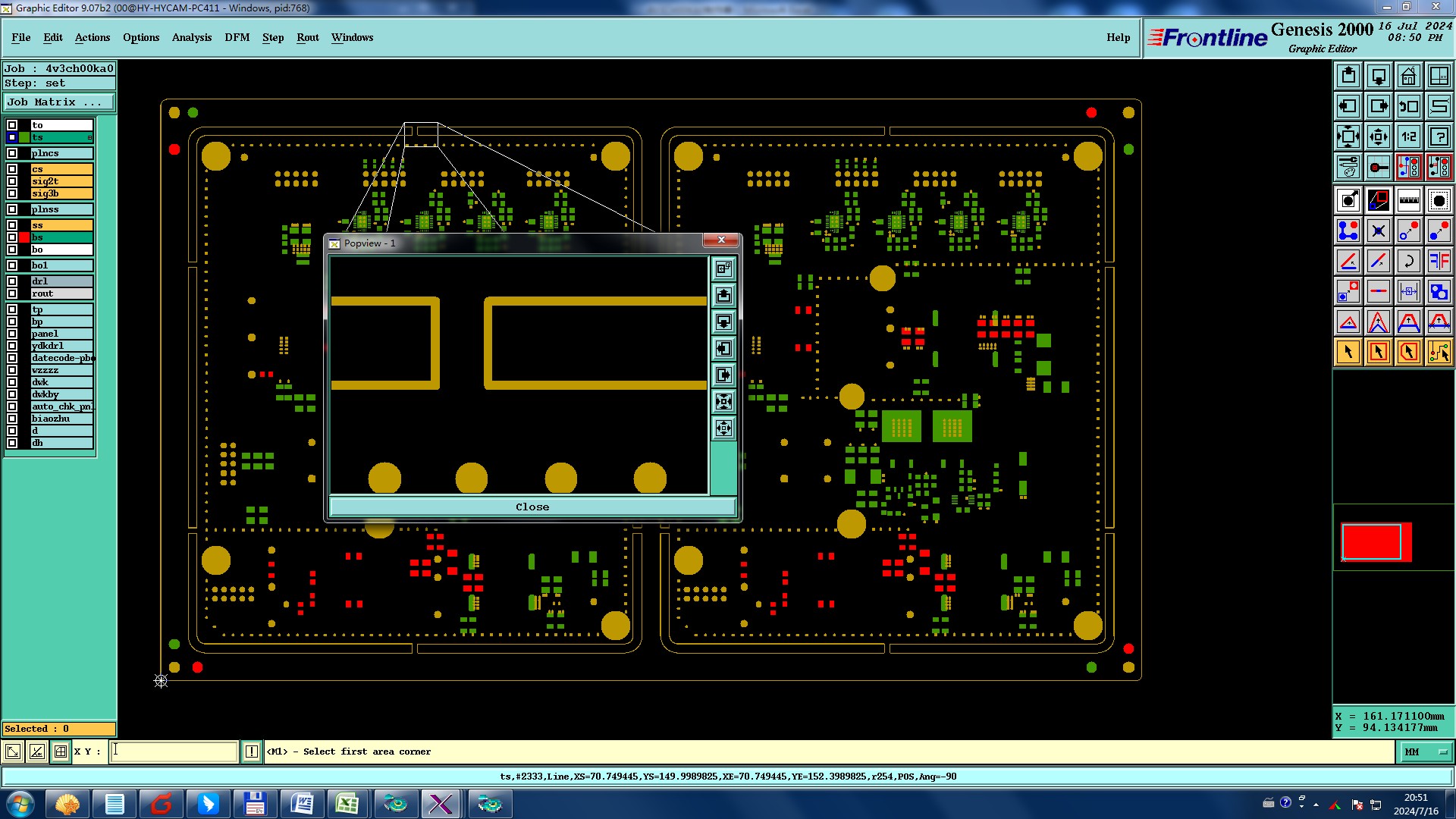This screenshot has height=819, width=1456.
Task: Select the rotate feature tool icon
Action: 1408,261
